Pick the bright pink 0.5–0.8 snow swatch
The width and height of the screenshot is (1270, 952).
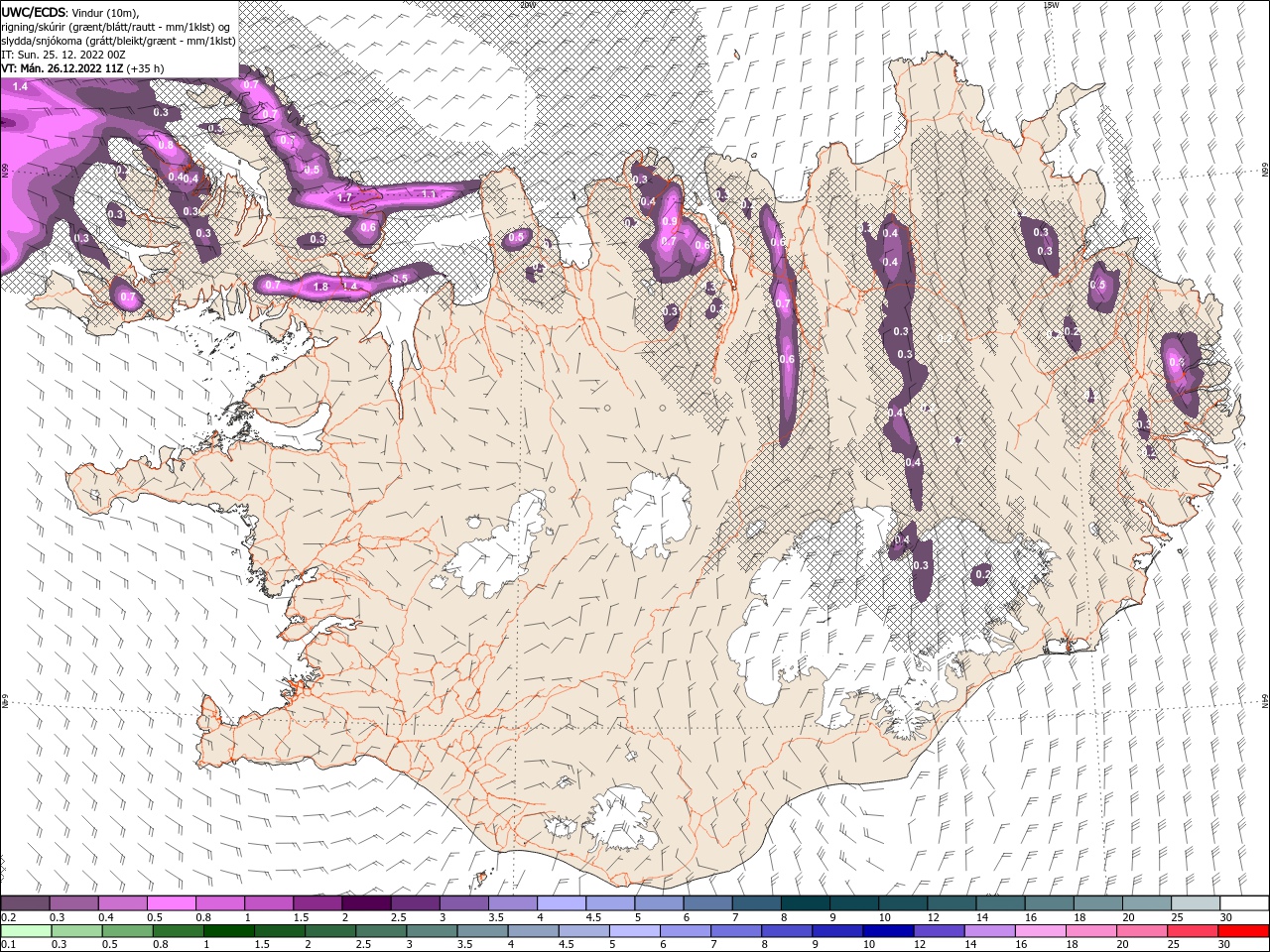(x=172, y=903)
